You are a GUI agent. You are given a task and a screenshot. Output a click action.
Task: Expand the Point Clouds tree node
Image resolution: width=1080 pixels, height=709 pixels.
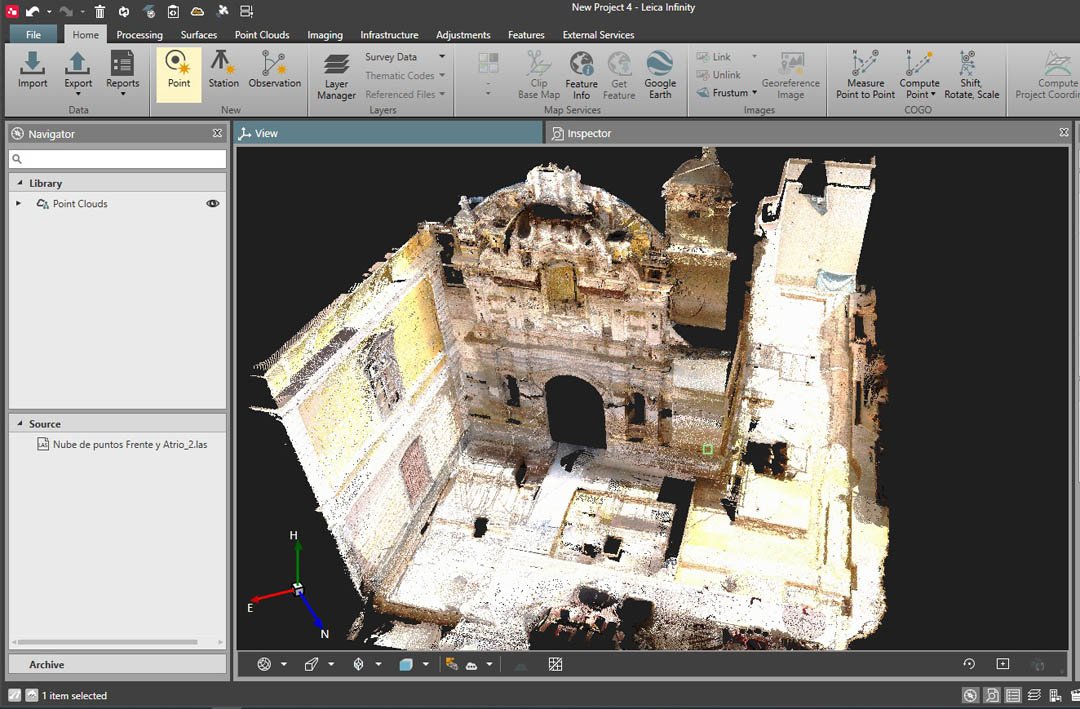tap(19, 203)
